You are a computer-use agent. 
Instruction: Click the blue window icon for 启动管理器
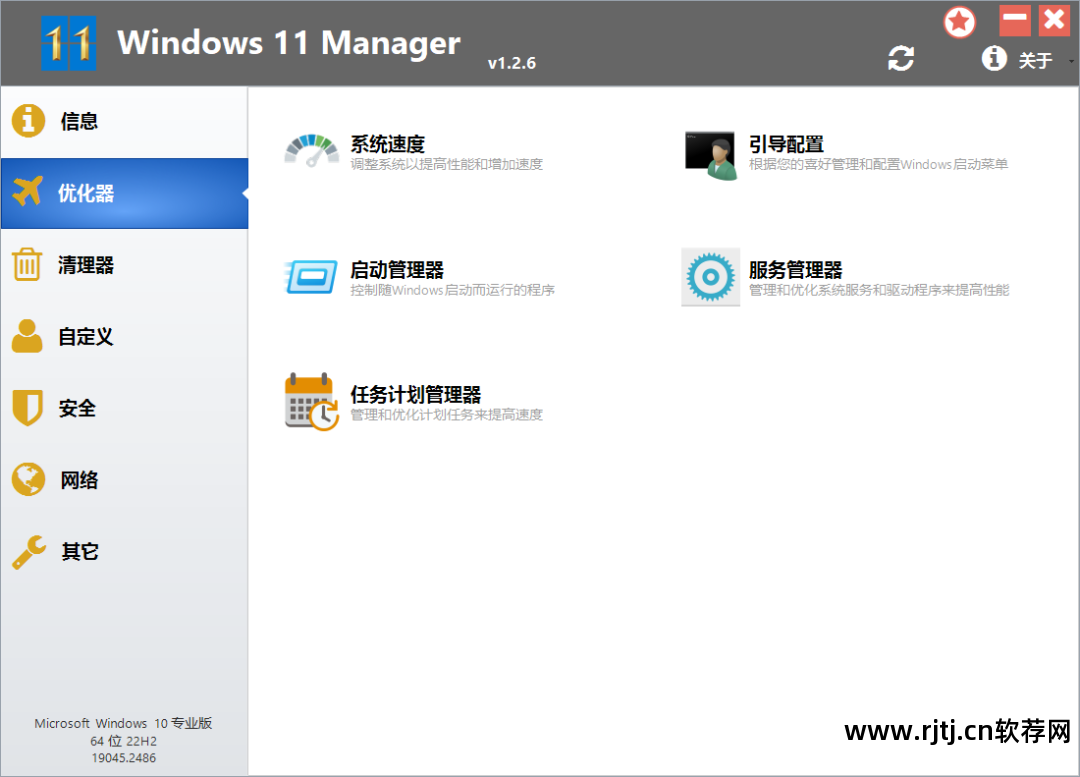pyautogui.click(x=311, y=277)
